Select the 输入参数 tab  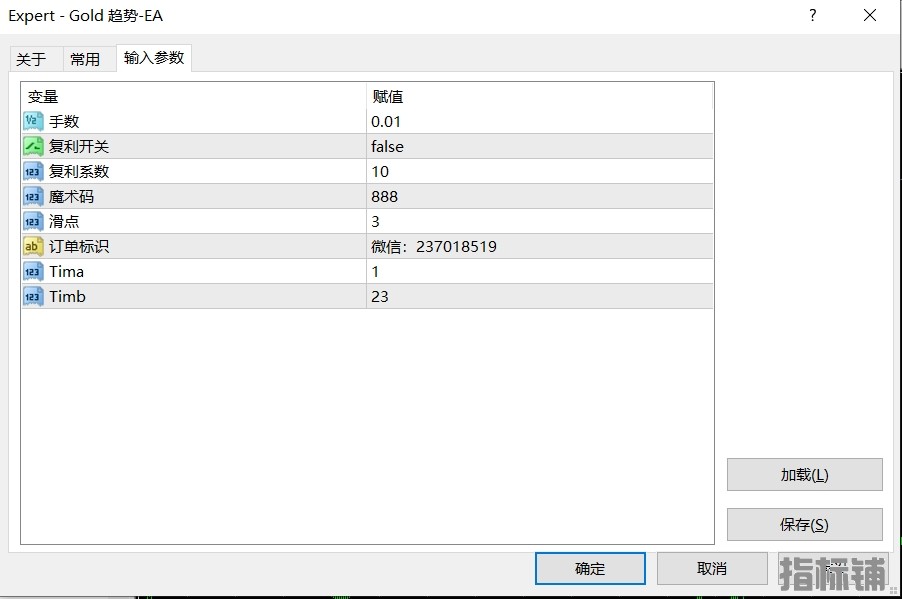coord(154,58)
